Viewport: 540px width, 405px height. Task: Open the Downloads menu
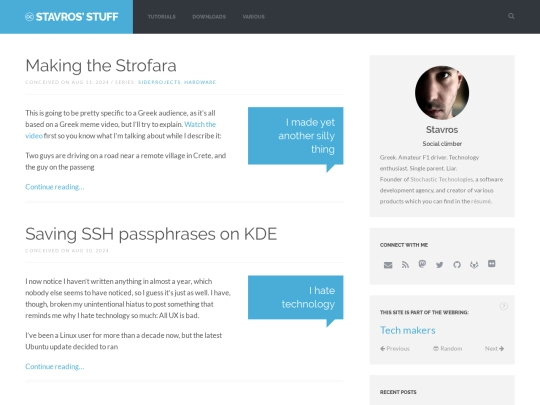[209, 17]
